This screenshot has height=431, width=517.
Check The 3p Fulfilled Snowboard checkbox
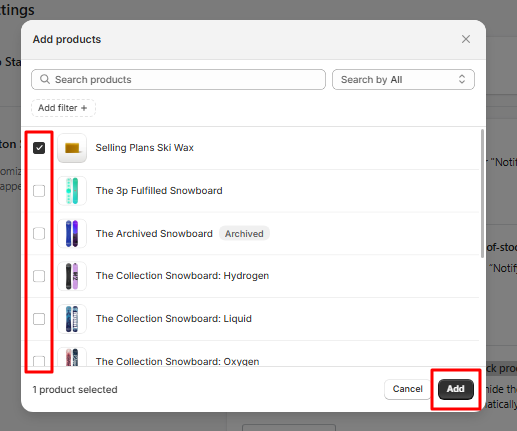[x=39, y=191]
